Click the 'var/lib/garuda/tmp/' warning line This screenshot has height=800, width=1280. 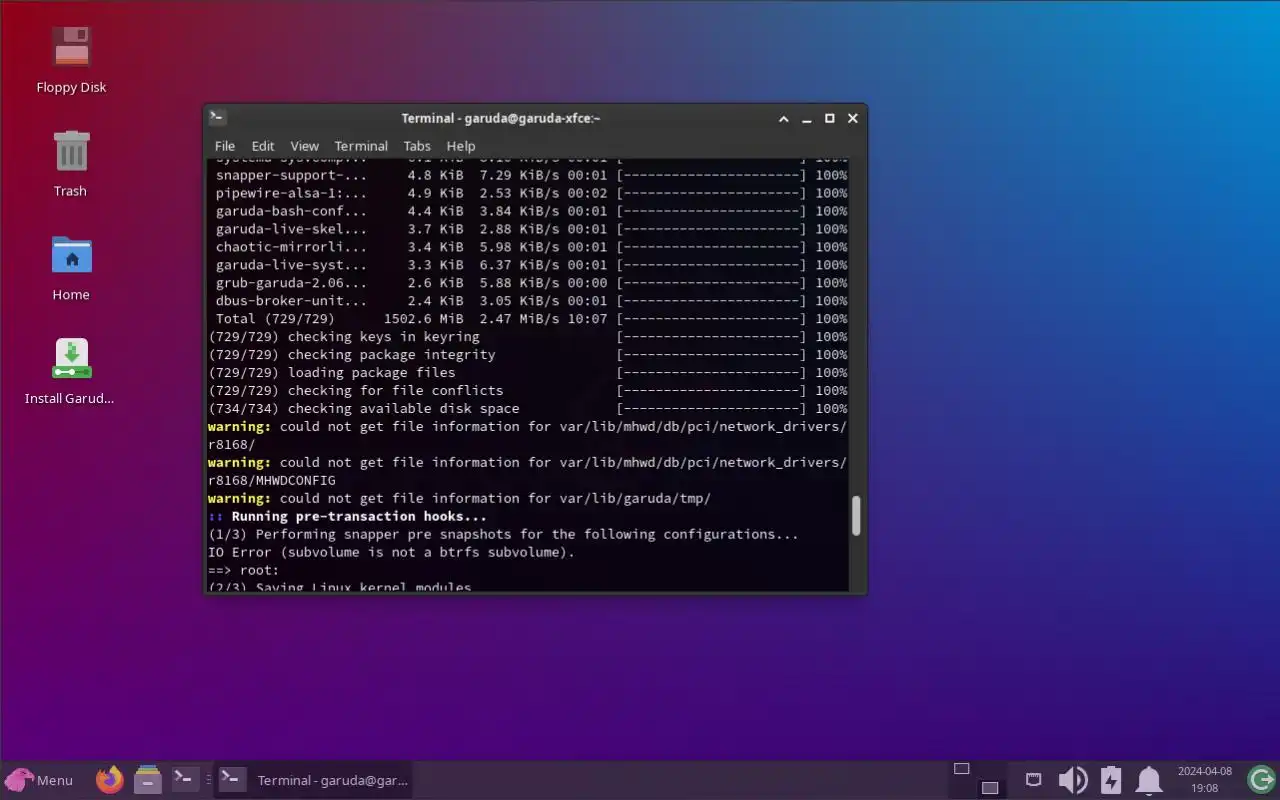(x=459, y=499)
